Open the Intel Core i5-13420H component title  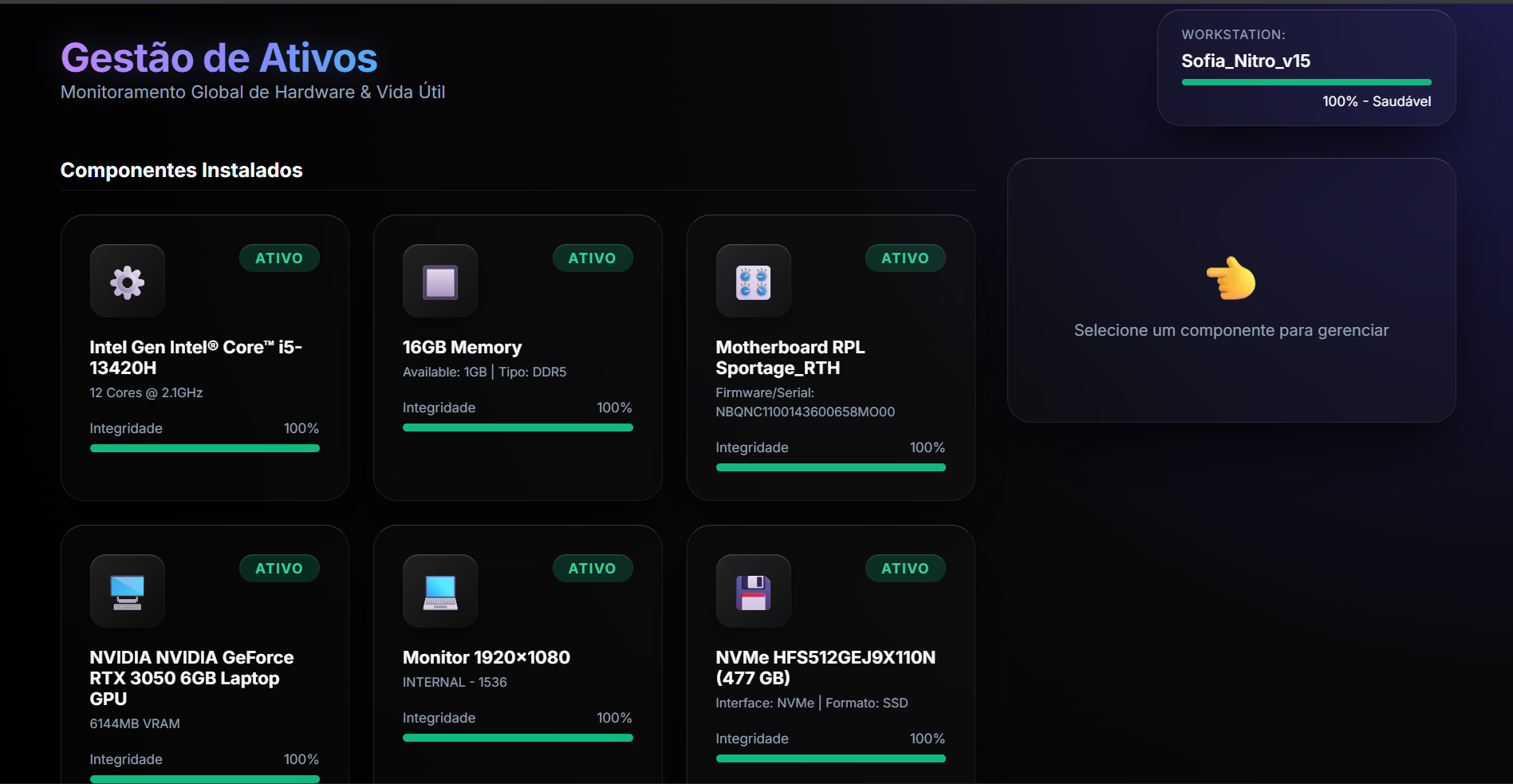[195, 357]
